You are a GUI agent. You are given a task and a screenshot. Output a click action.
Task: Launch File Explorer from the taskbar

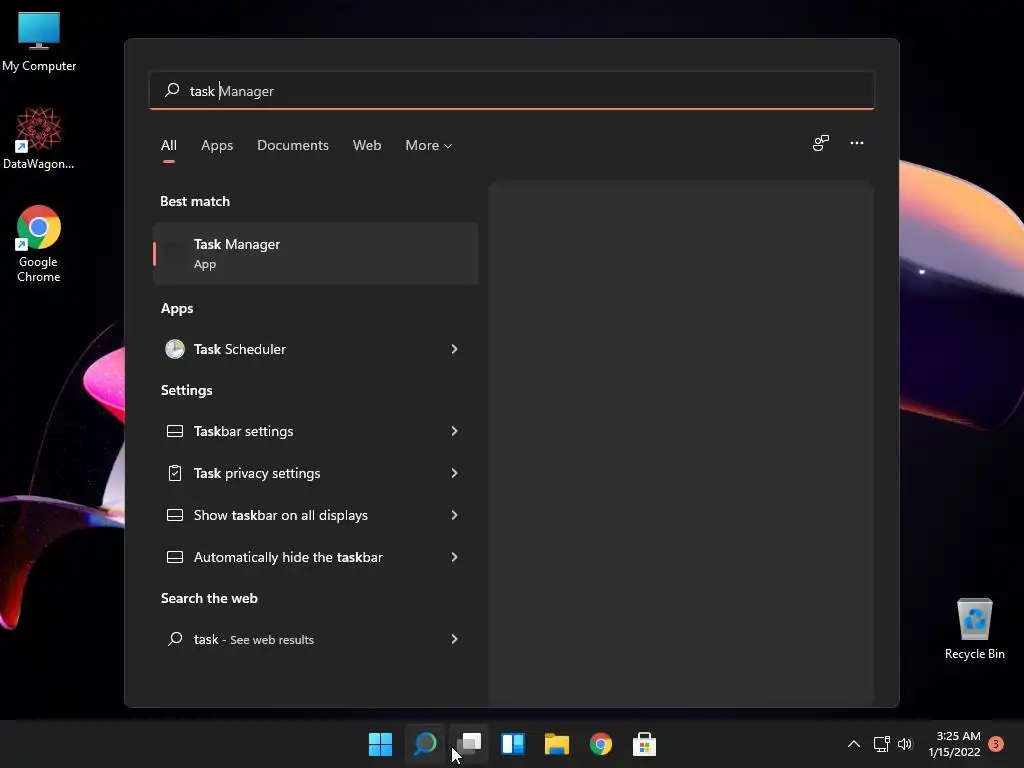[557, 744]
